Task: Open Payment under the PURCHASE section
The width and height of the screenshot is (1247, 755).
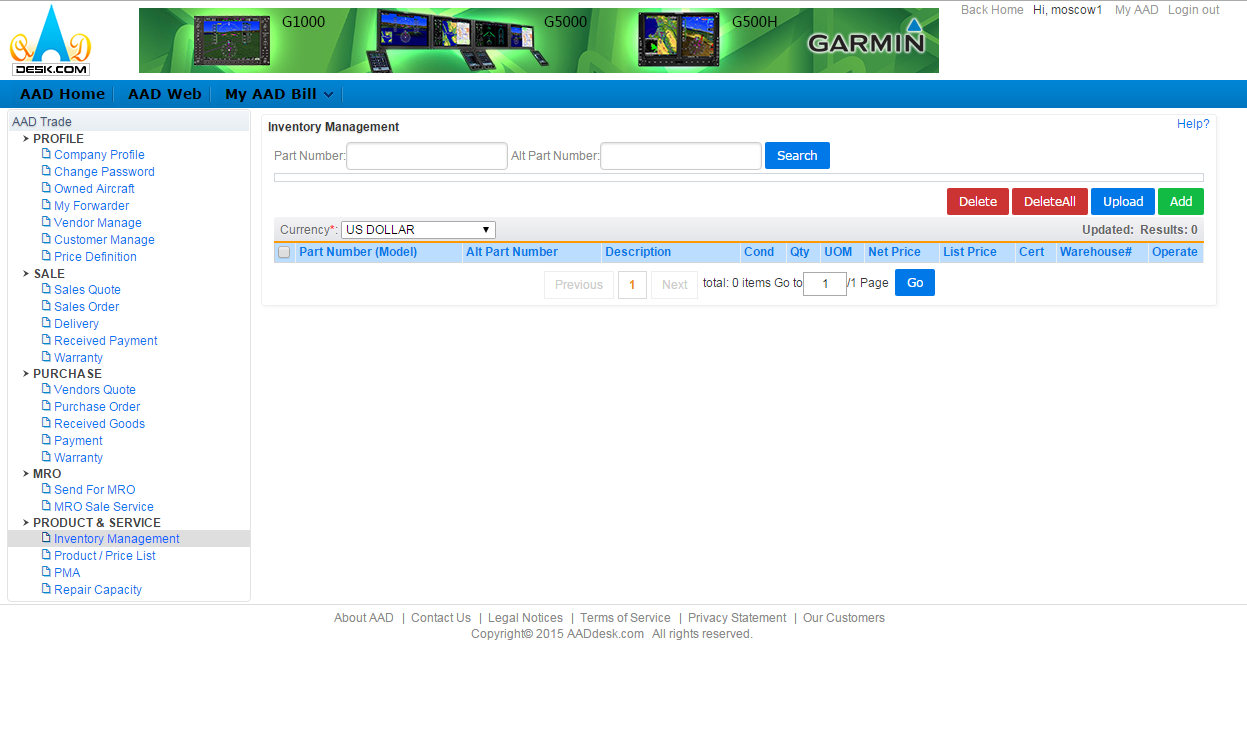Action: pos(78,441)
